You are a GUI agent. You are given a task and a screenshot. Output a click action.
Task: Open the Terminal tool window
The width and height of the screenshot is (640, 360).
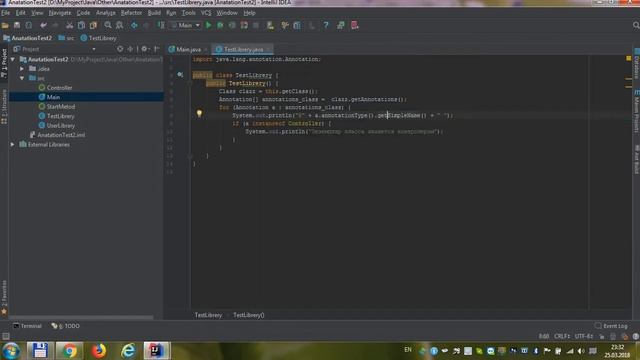pyautogui.click(x=27, y=326)
